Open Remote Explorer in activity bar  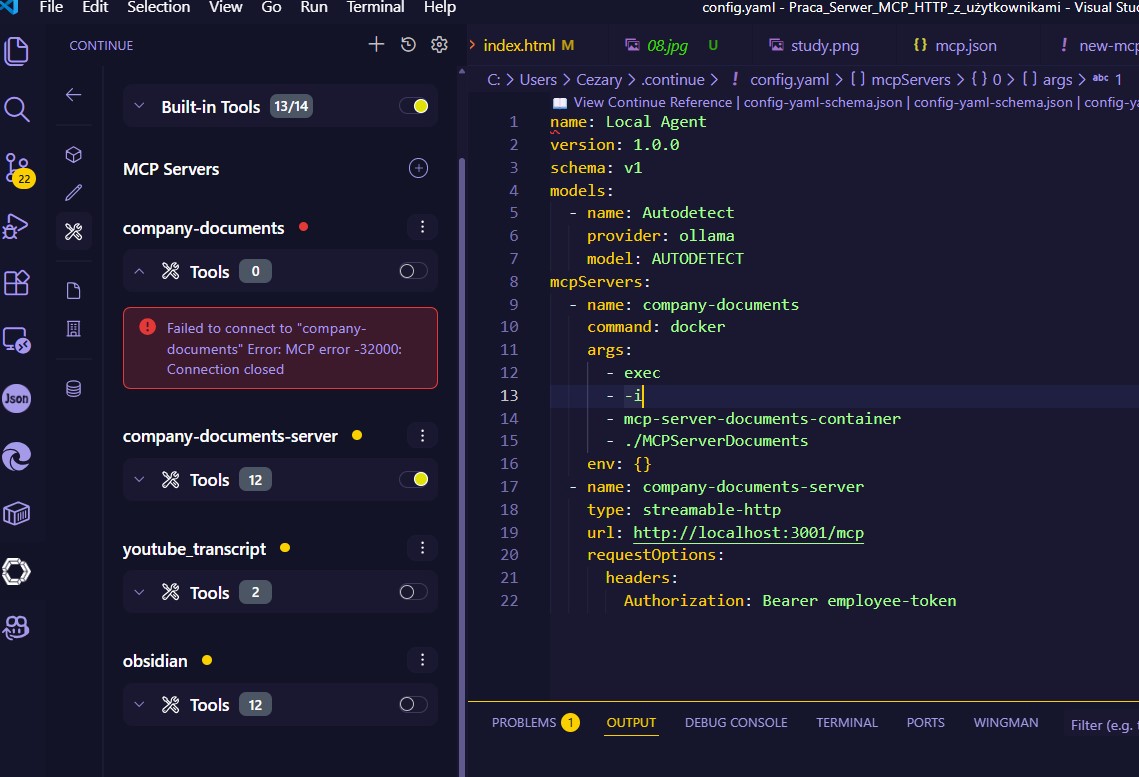[x=17, y=340]
